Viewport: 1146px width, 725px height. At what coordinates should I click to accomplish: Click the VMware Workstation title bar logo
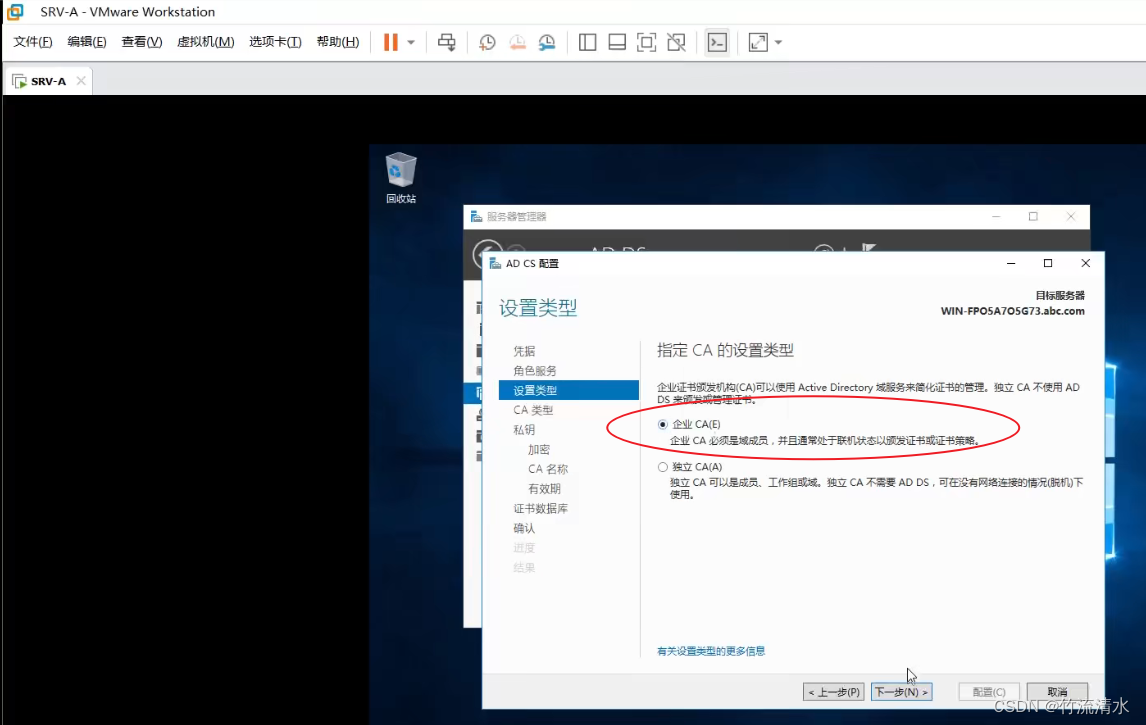15,12
